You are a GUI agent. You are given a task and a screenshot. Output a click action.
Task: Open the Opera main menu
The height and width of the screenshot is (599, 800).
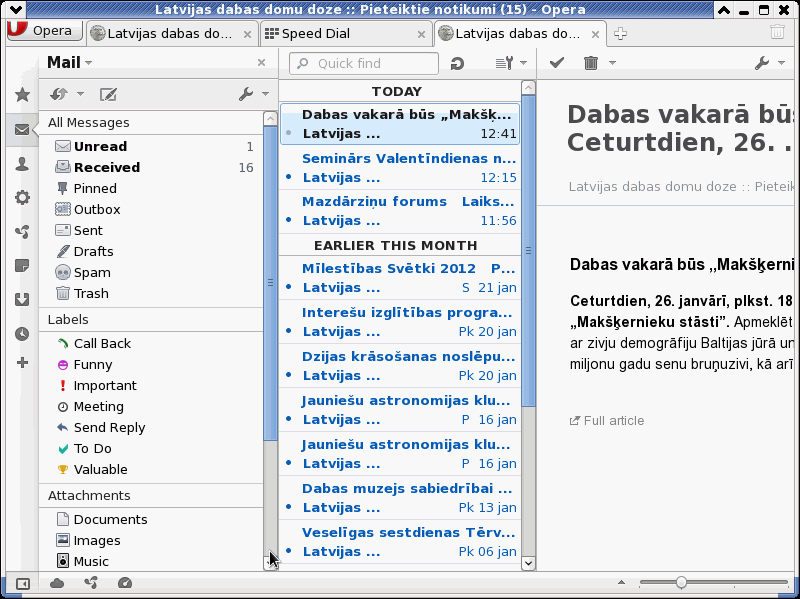click(44, 31)
